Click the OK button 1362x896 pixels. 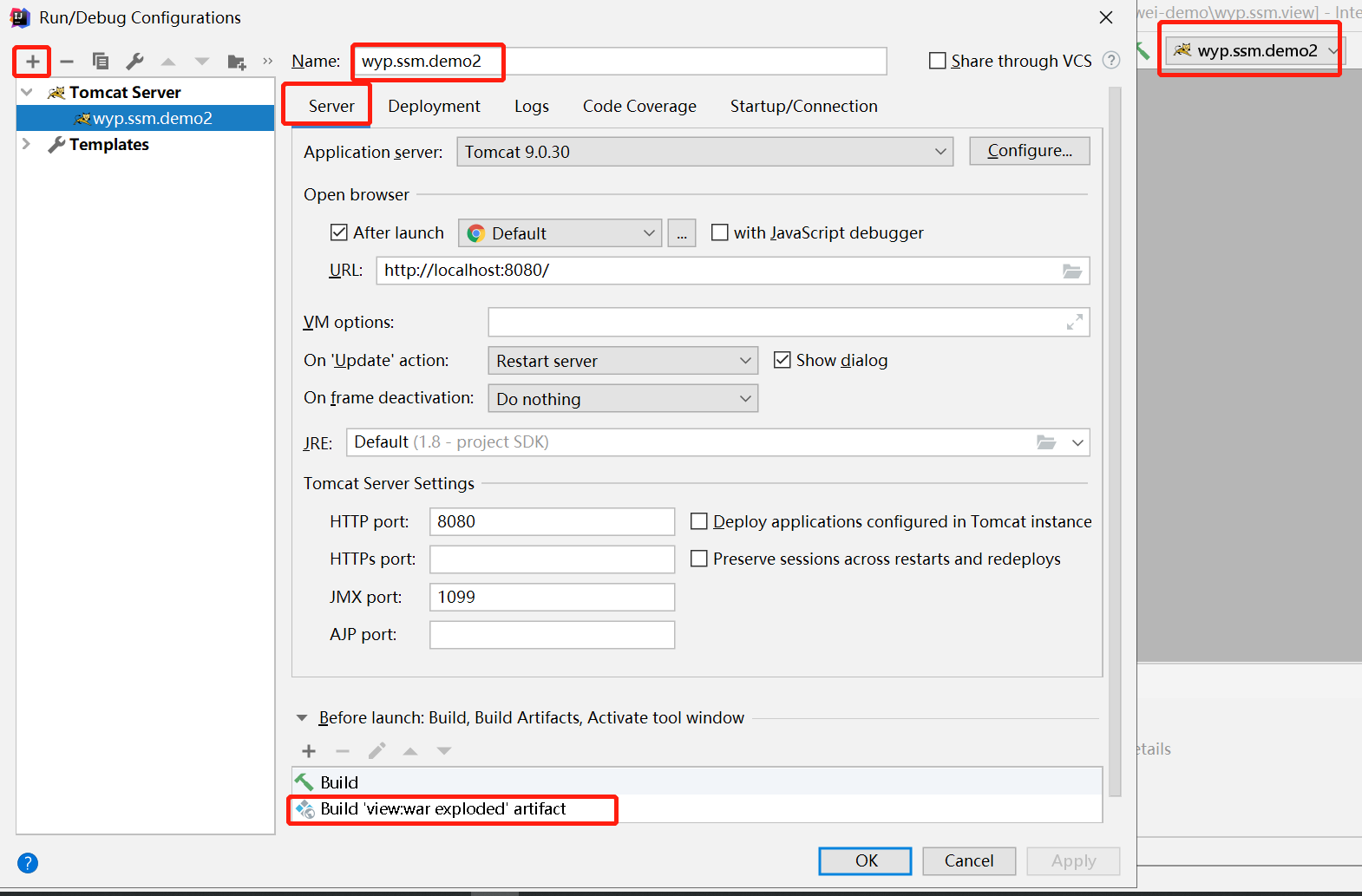[866, 860]
